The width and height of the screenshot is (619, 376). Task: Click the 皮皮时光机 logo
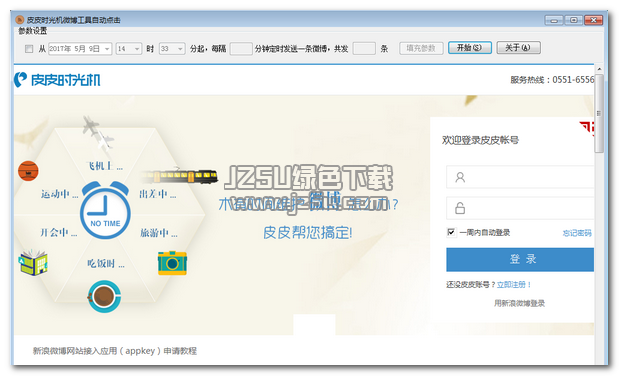57,80
